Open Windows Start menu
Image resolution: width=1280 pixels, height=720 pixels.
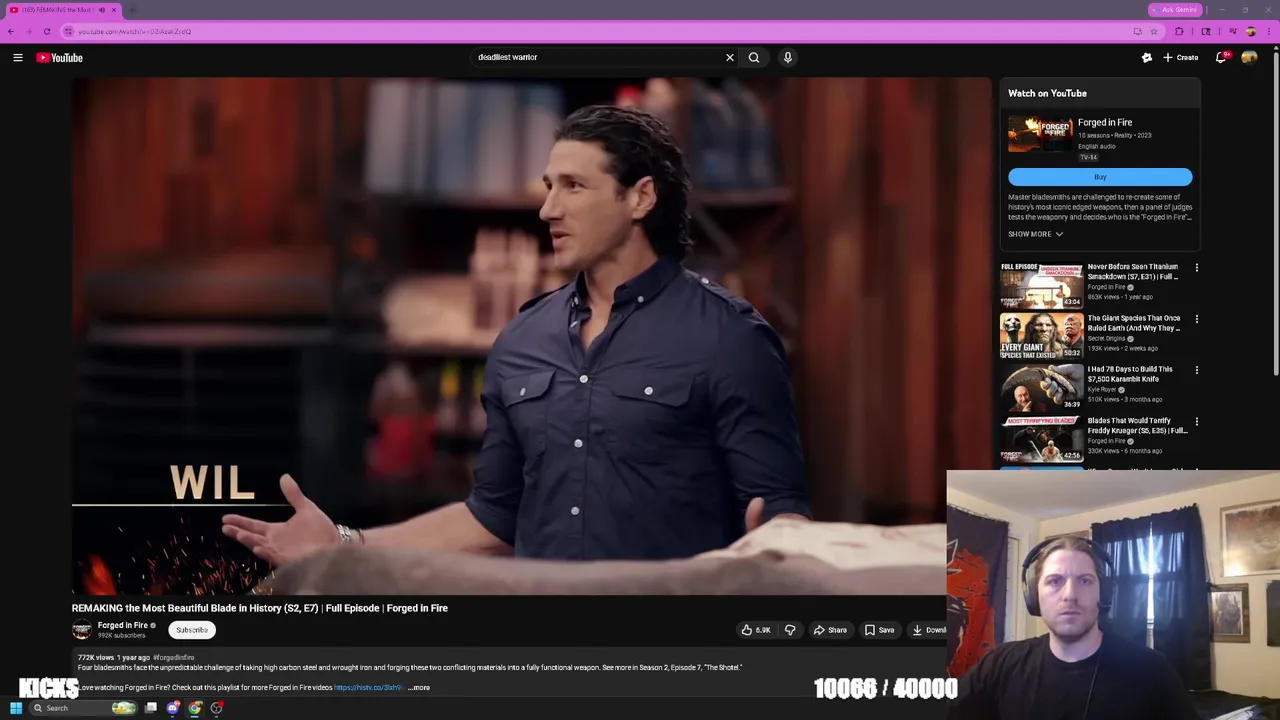point(16,708)
